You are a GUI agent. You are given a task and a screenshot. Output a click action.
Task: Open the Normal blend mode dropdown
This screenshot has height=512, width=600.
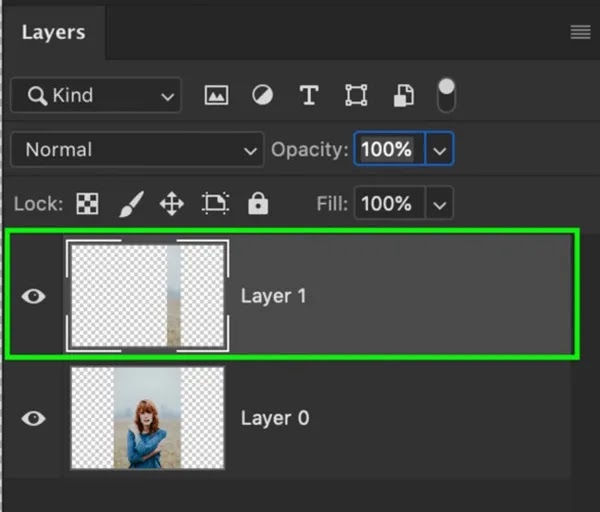coord(137,149)
